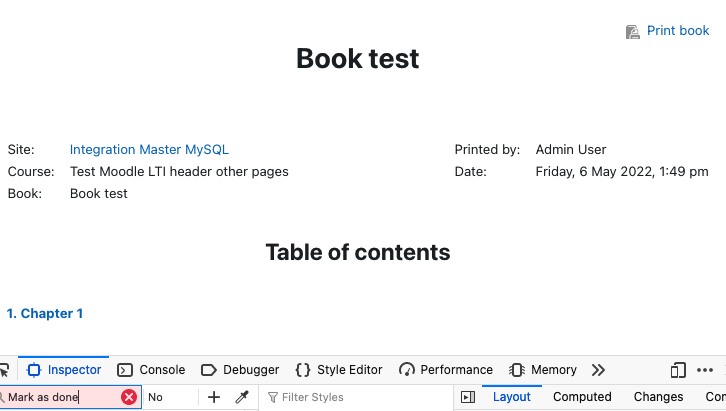
Task: Add new node with plus icon
Action: (214, 397)
